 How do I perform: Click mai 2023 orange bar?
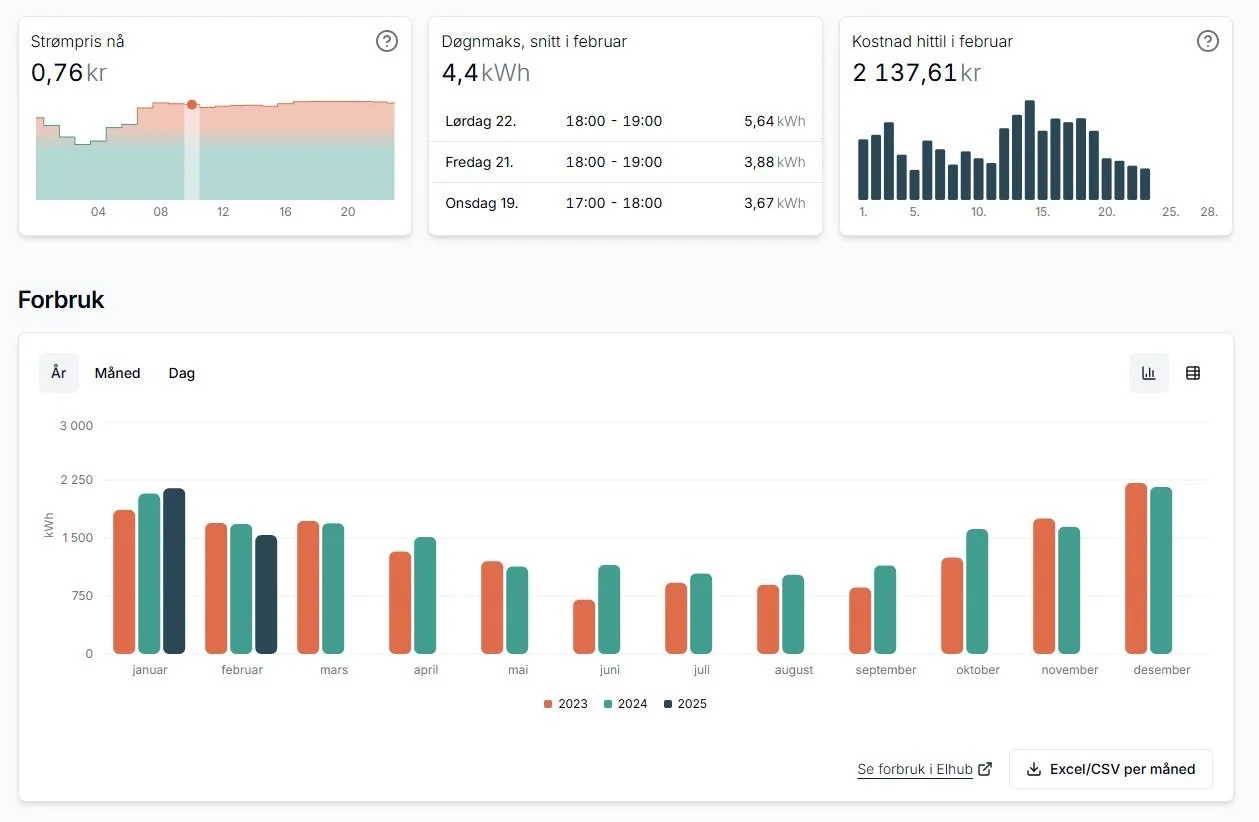(492, 608)
